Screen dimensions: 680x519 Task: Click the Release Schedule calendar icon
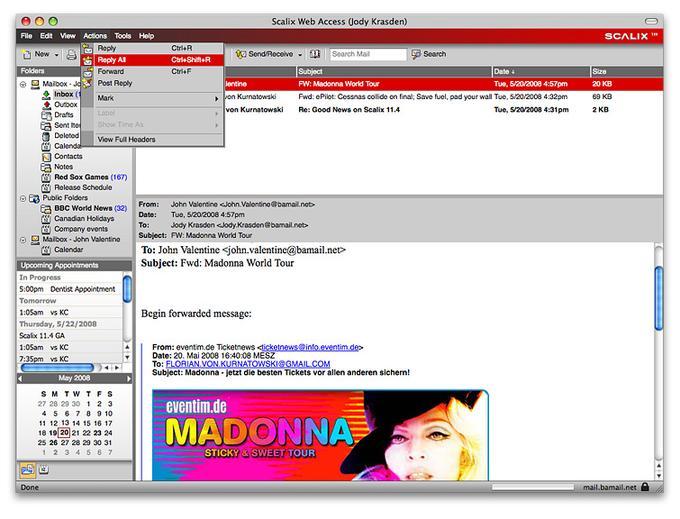click(x=46, y=188)
